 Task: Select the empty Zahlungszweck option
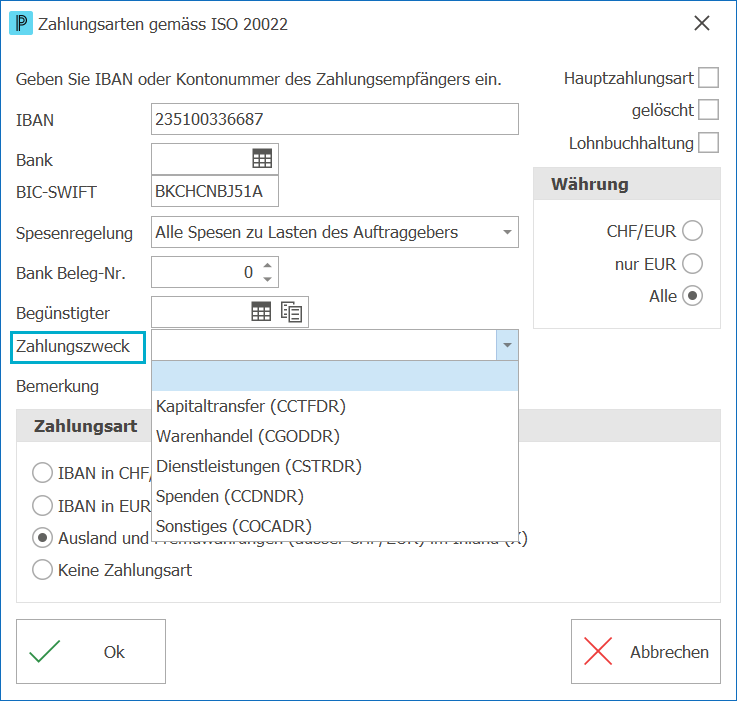[335, 376]
